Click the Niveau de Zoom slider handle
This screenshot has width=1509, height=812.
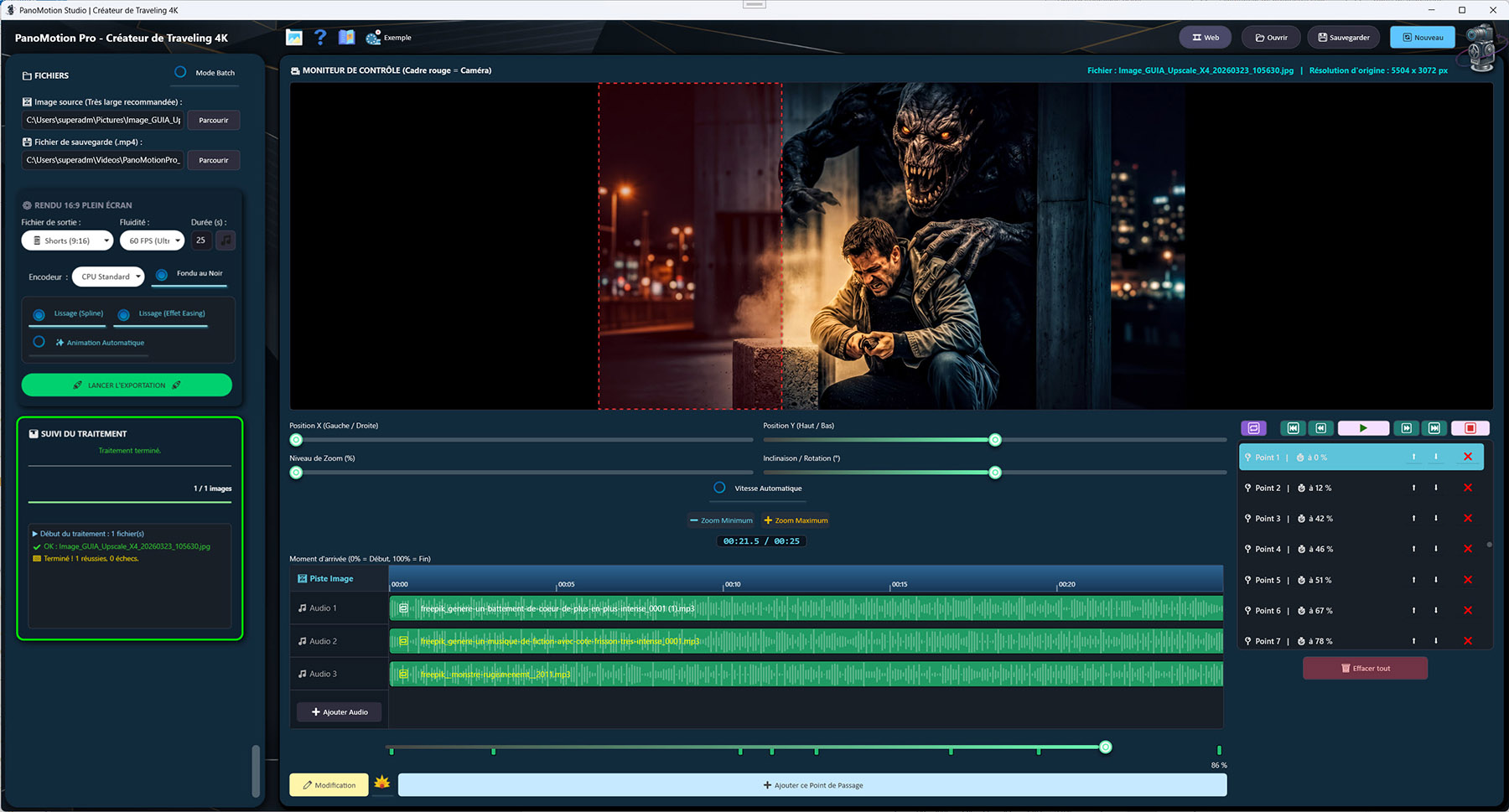click(296, 473)
